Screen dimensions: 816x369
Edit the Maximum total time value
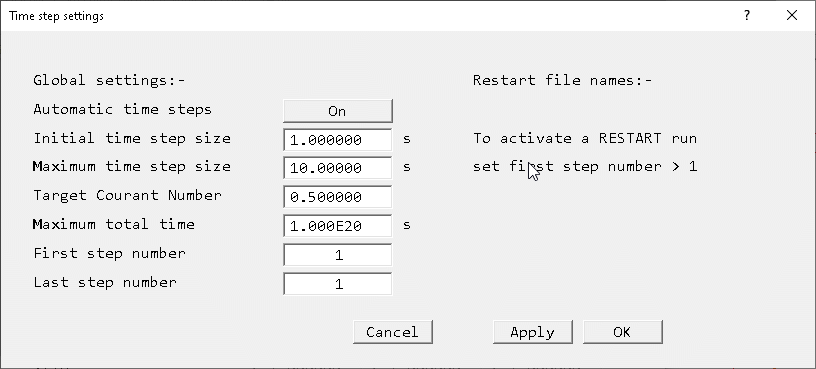pyautogui.click(x=338, y=226)
